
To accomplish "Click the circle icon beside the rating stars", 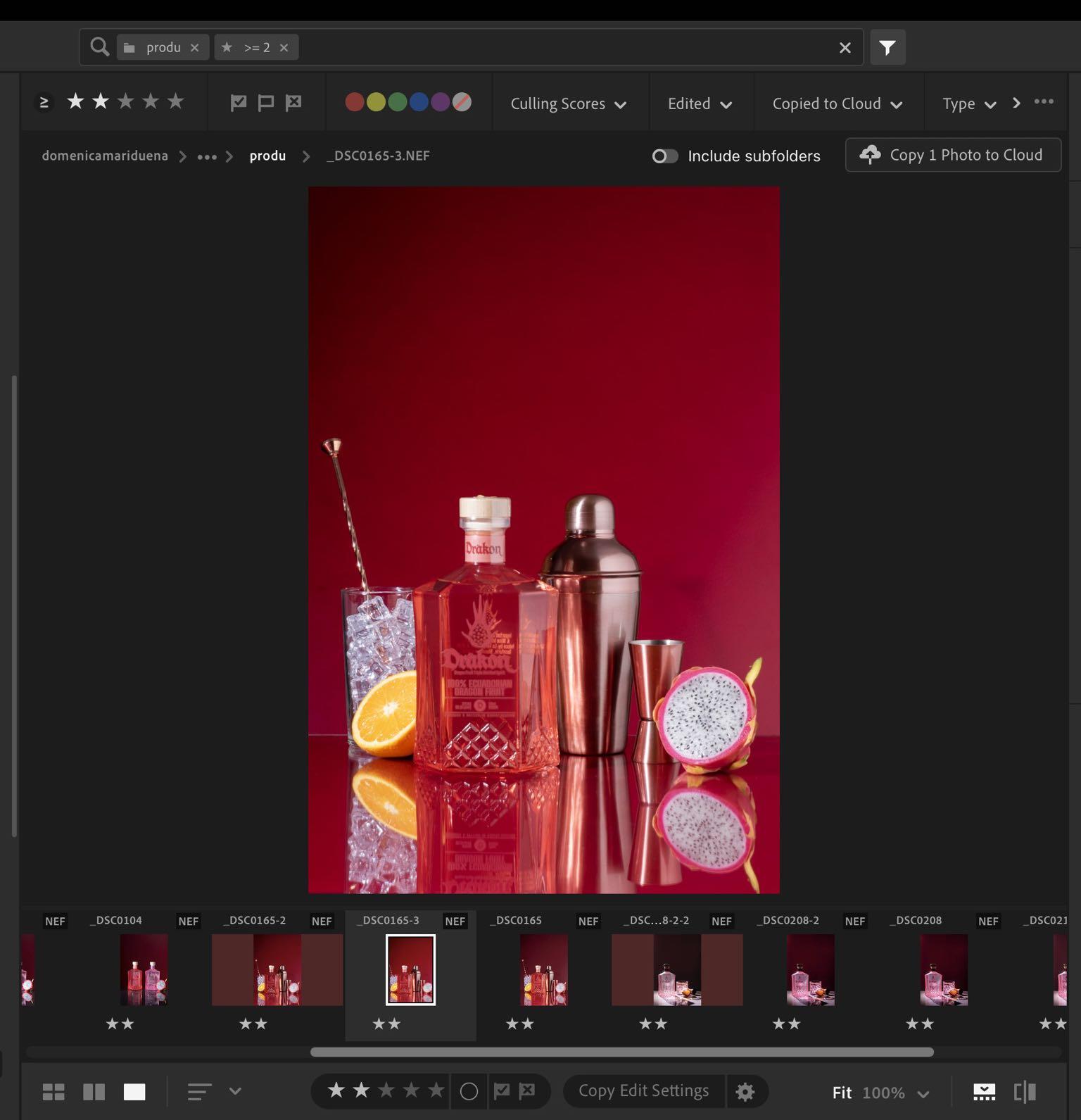I will tap(469, 1091).
